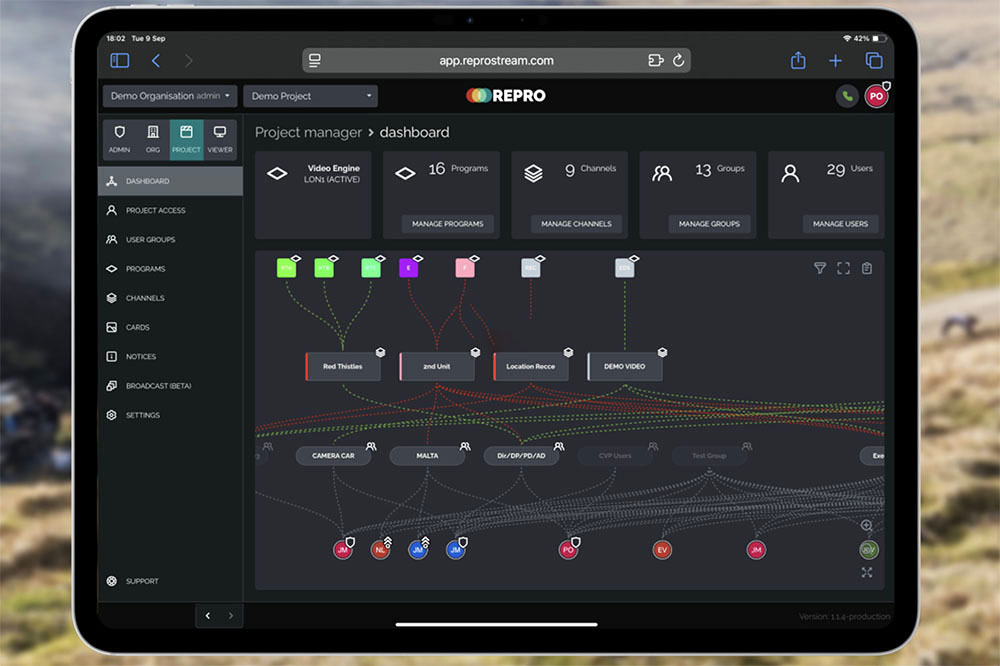Open the Channels item in the sidebar
Screen dimensions: 1000x666
pyautogui.click(x=145, y=298)
